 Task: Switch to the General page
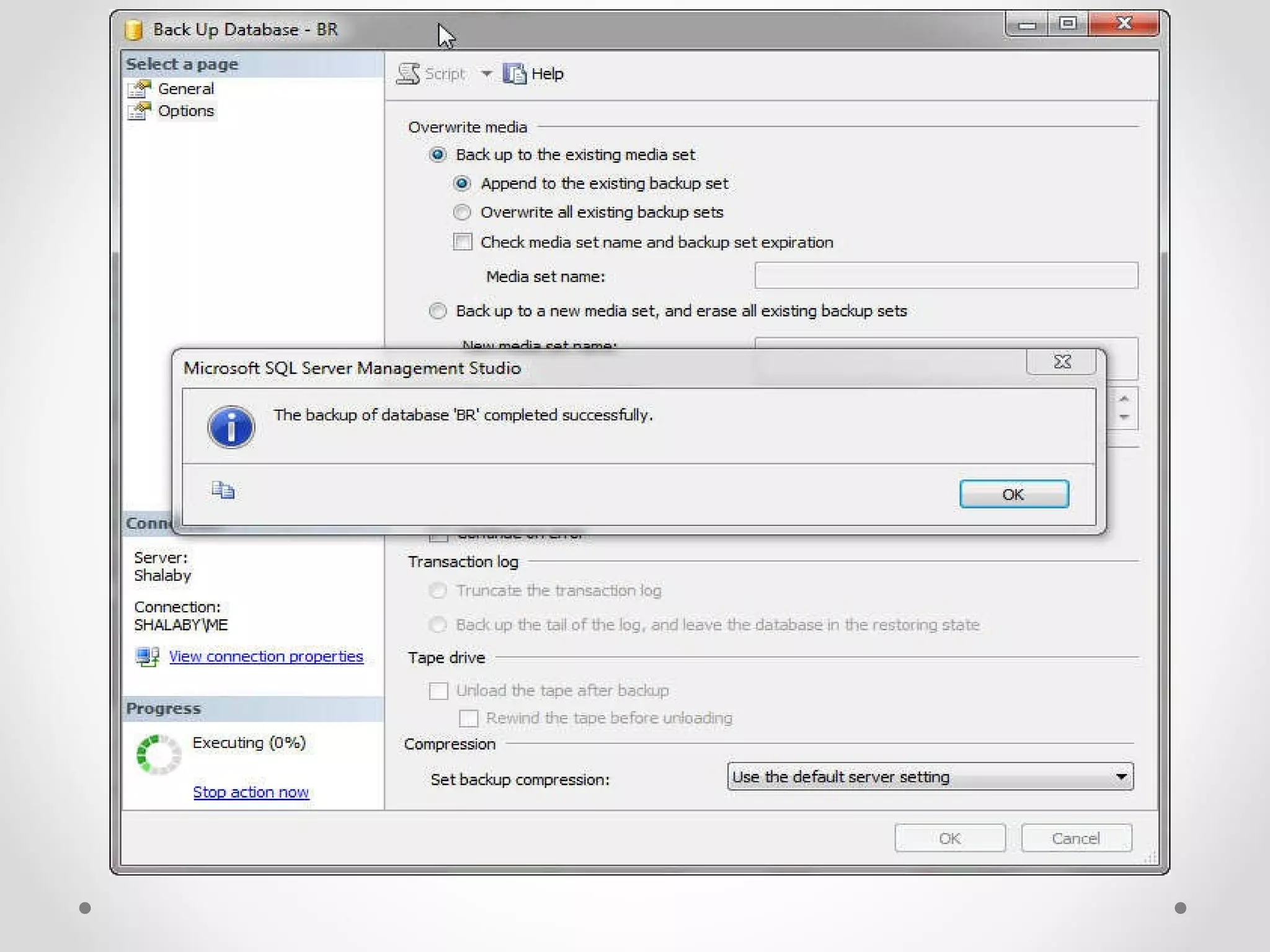coord(185,89)
